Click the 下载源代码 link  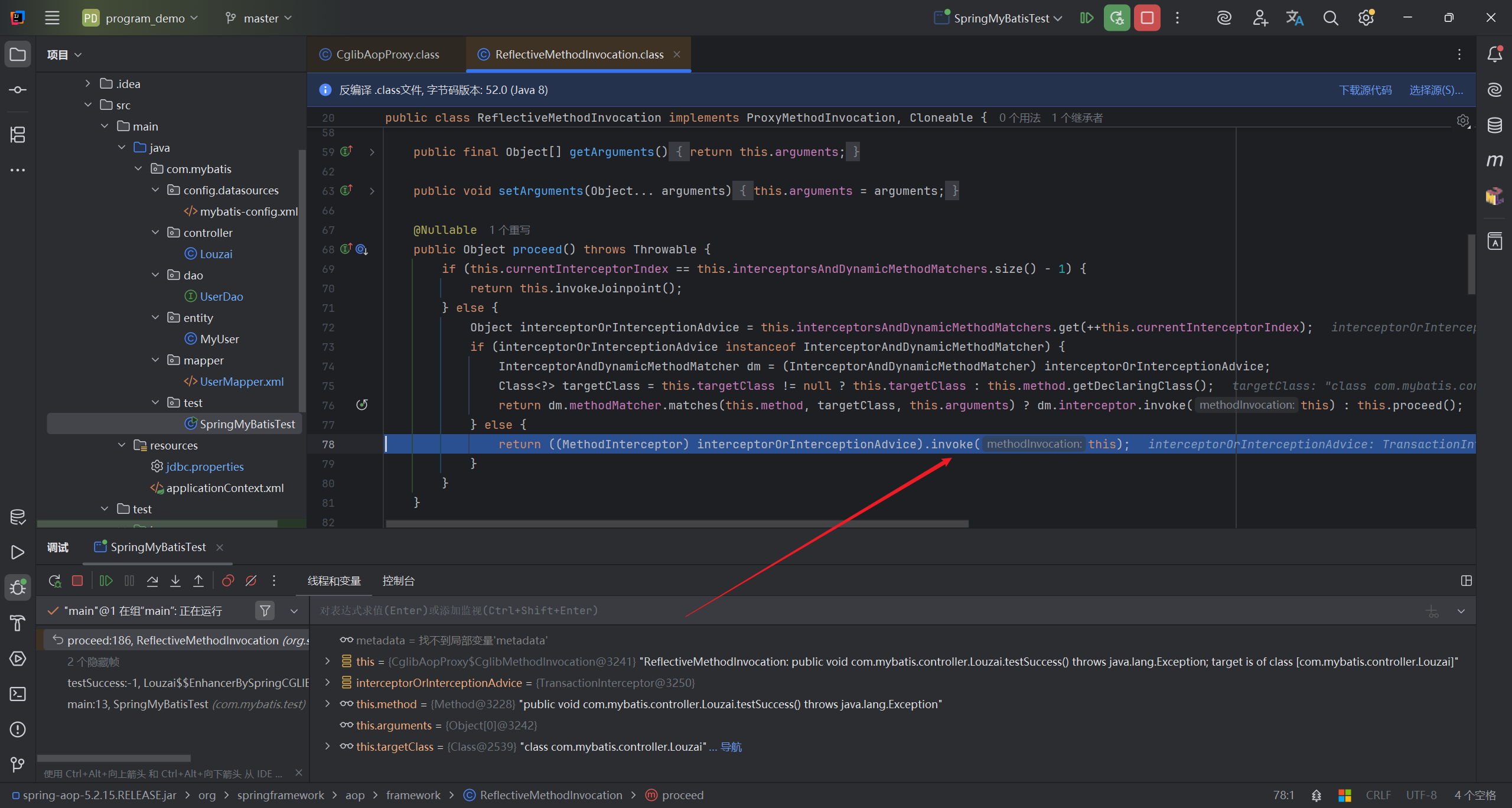click(1365, 90)
